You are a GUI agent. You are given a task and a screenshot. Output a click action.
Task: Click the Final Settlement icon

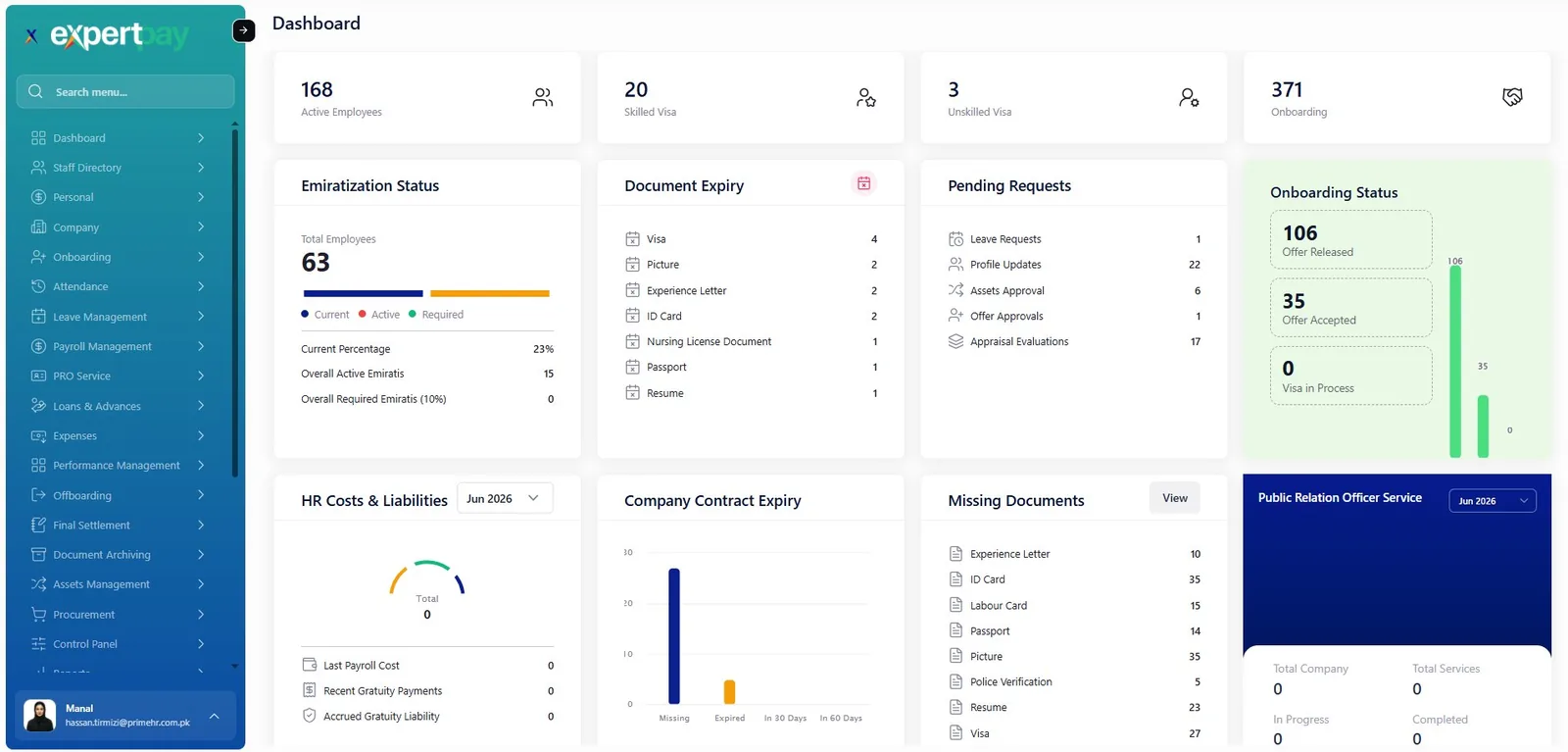(x=38, y=525)
